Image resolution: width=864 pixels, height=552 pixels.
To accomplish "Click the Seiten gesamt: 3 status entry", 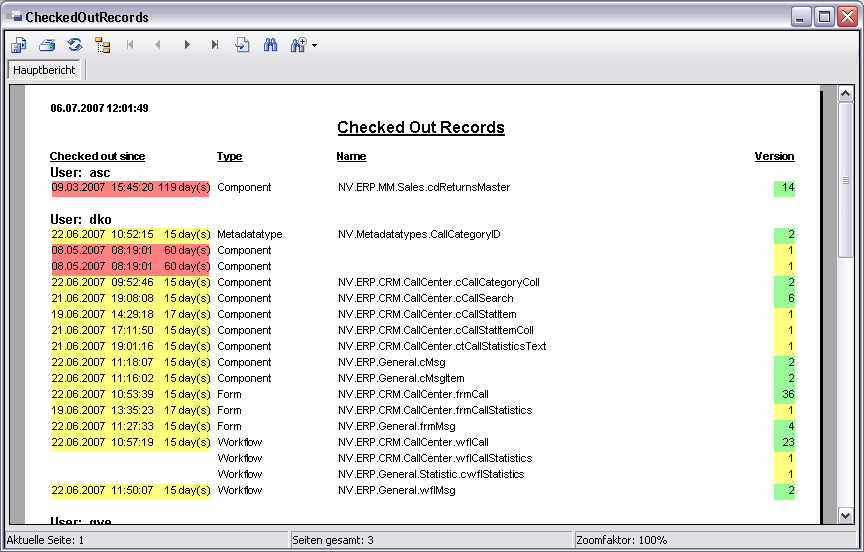I will pos(333,540).
